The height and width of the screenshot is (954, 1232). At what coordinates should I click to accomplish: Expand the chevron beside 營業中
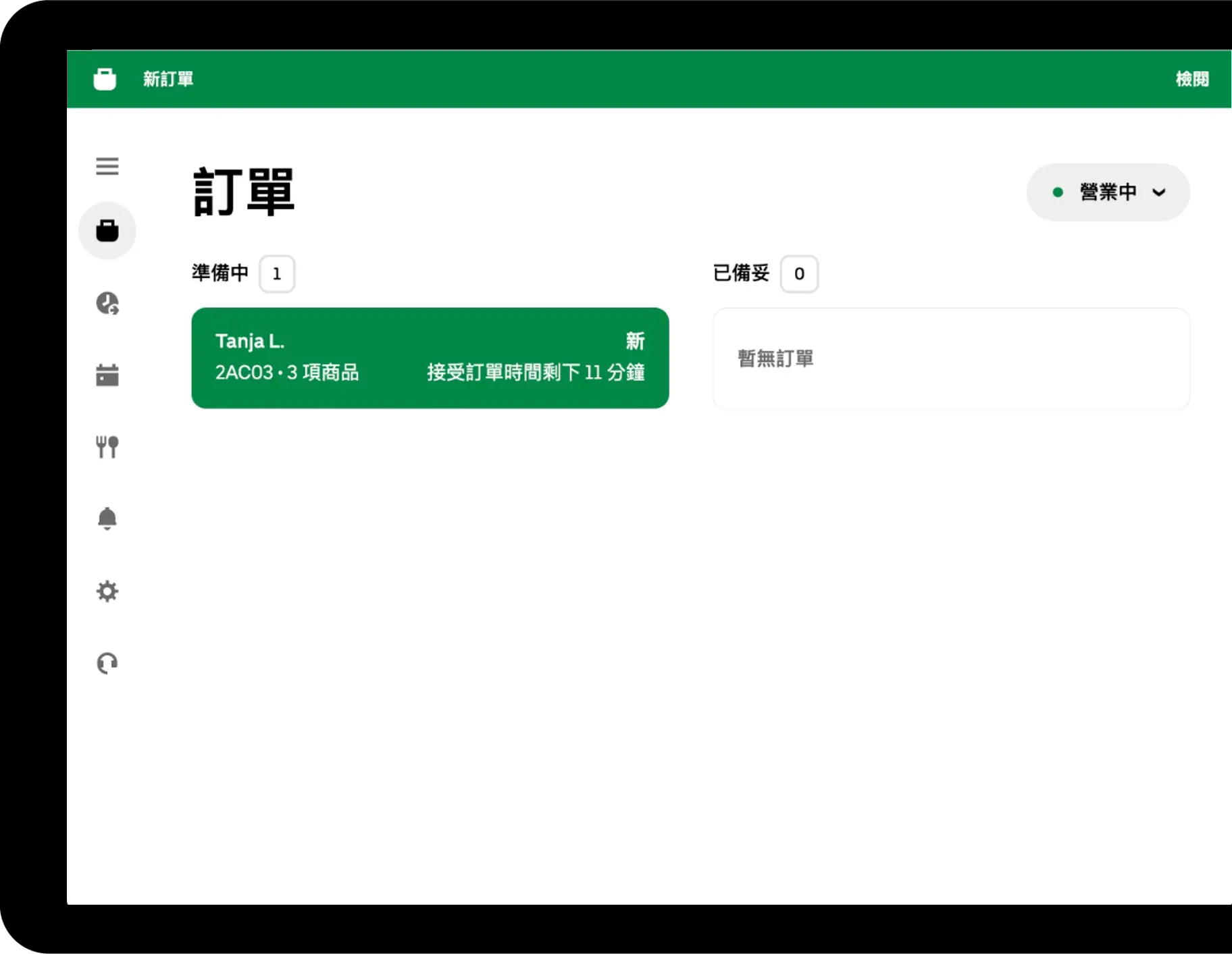coord(1159,192)
